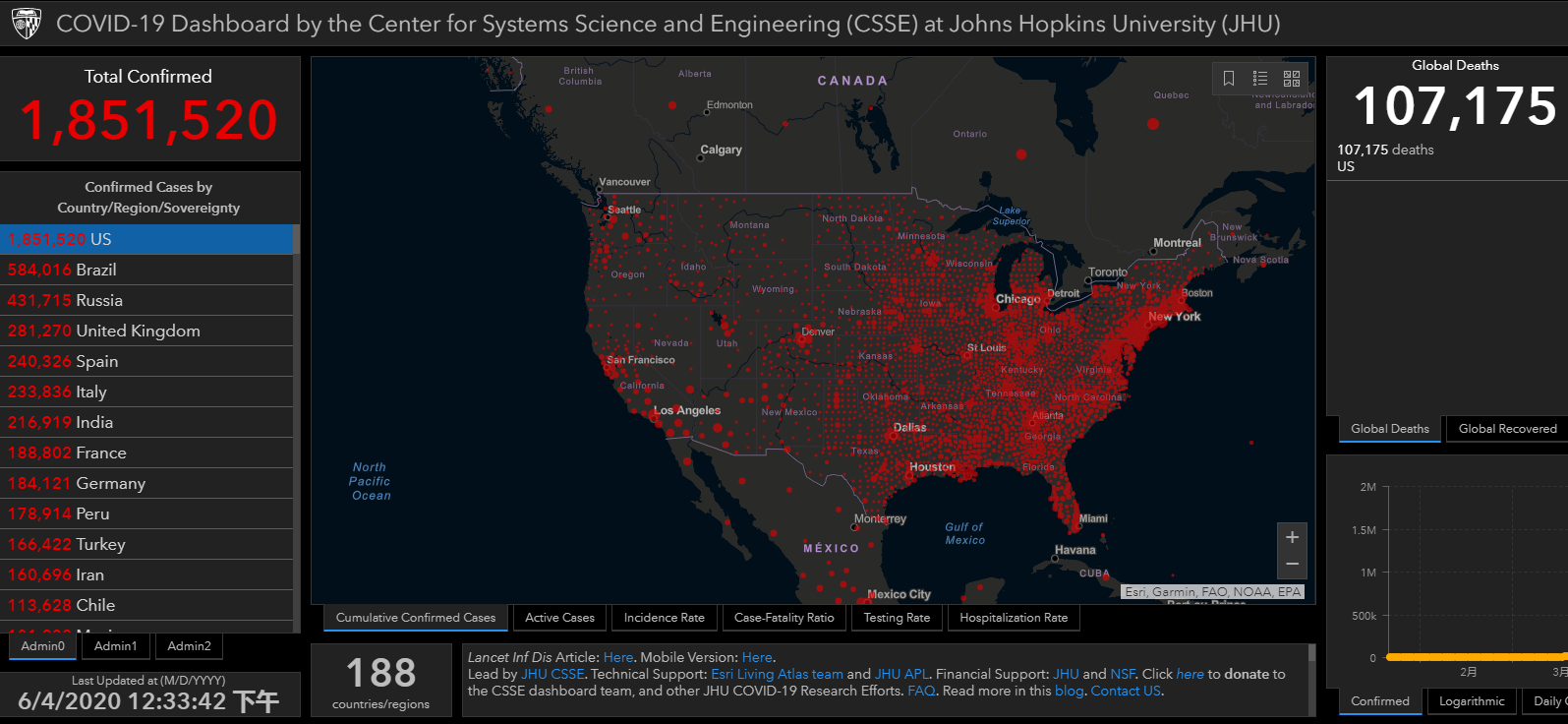Open the blog link
This screenshot has width=1568, height=724.
coord(1069,691)
